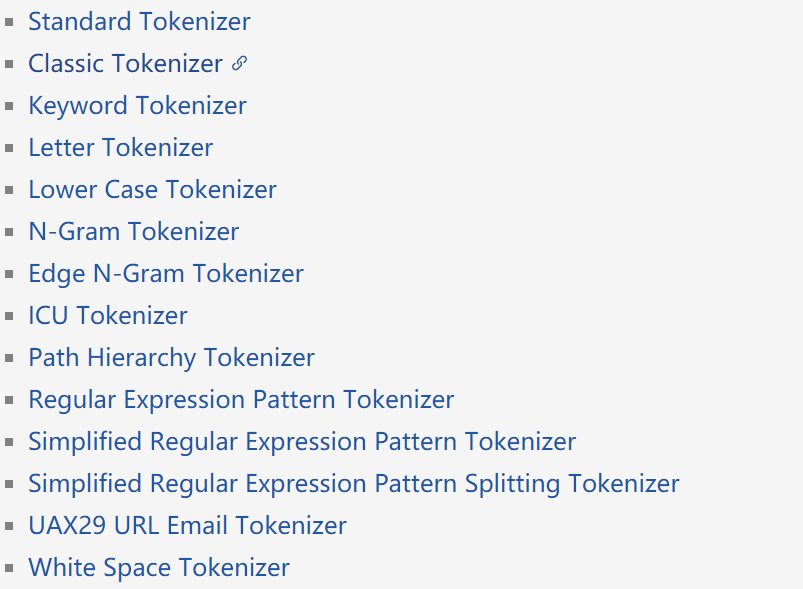Click the bullet beside Standard Tokenizer
The image size is (803, 589).
10,21
